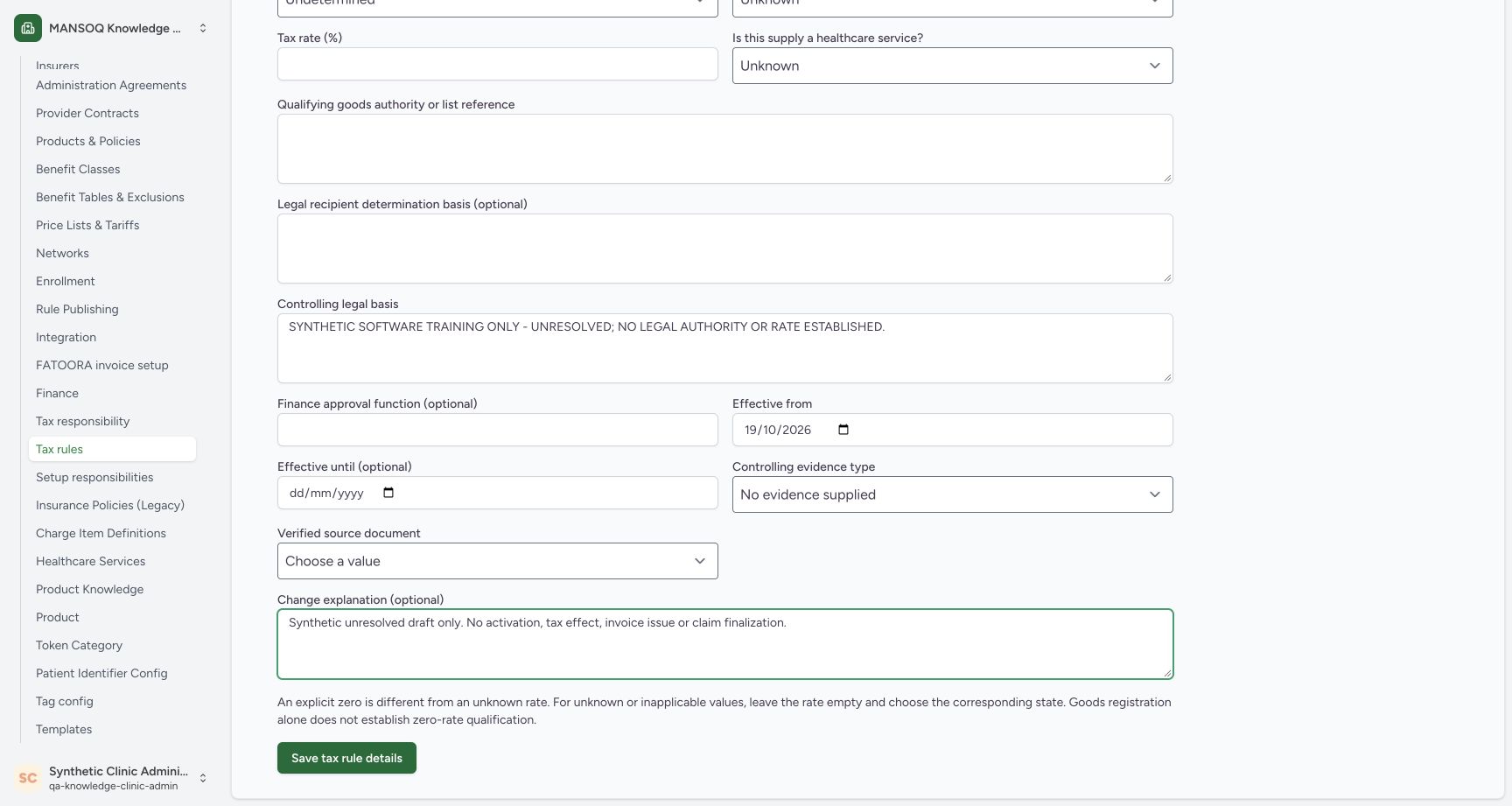The width and height of the screenshot is (1512, 806).
Task: Expand the healthcare service Unknown dropdown
Action: tap(952, 66)
